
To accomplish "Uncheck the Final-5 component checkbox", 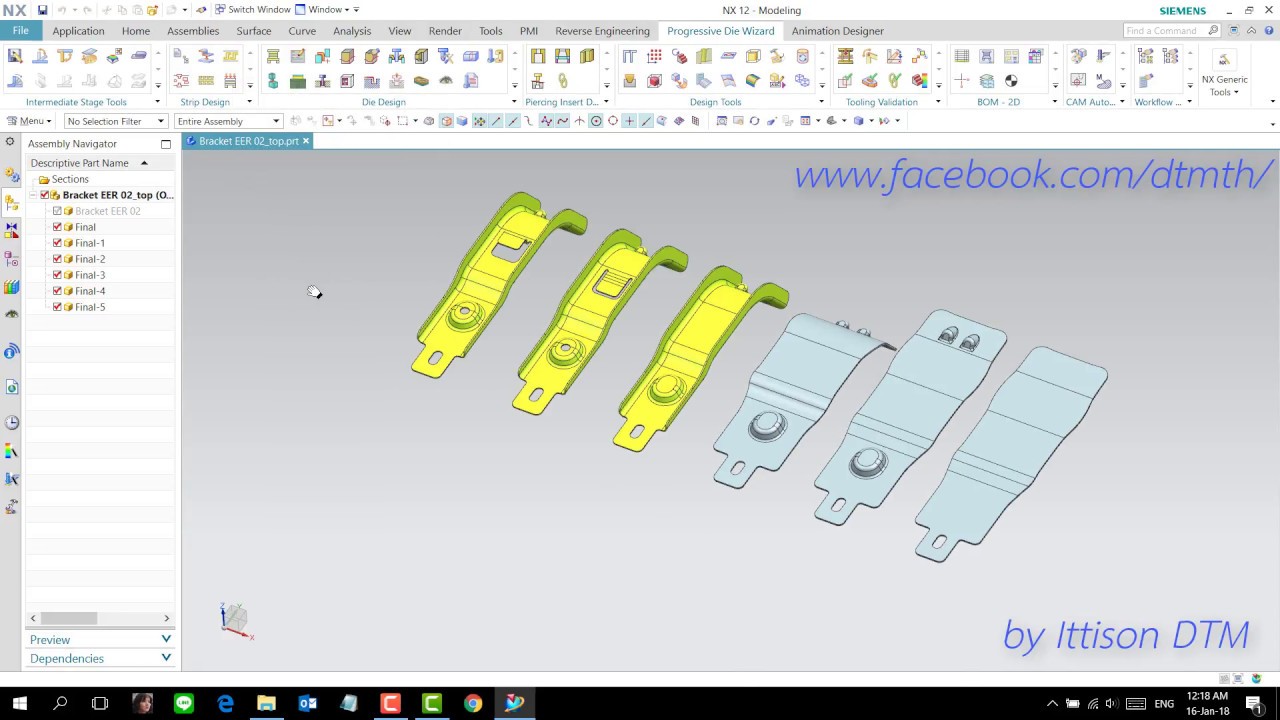I will [x=57, y=307].
